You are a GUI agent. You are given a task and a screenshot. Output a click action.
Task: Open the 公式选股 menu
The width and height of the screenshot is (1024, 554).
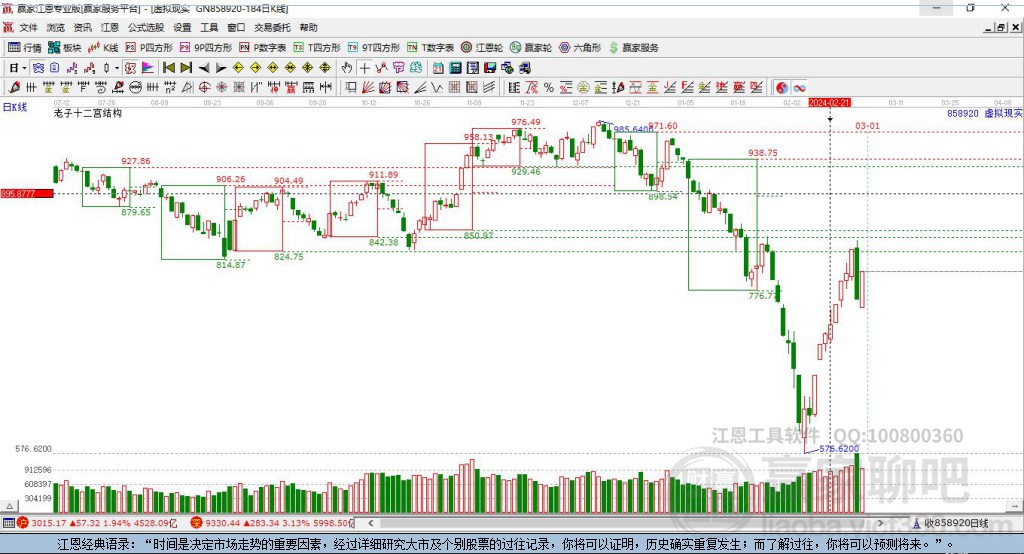[146, 27]
